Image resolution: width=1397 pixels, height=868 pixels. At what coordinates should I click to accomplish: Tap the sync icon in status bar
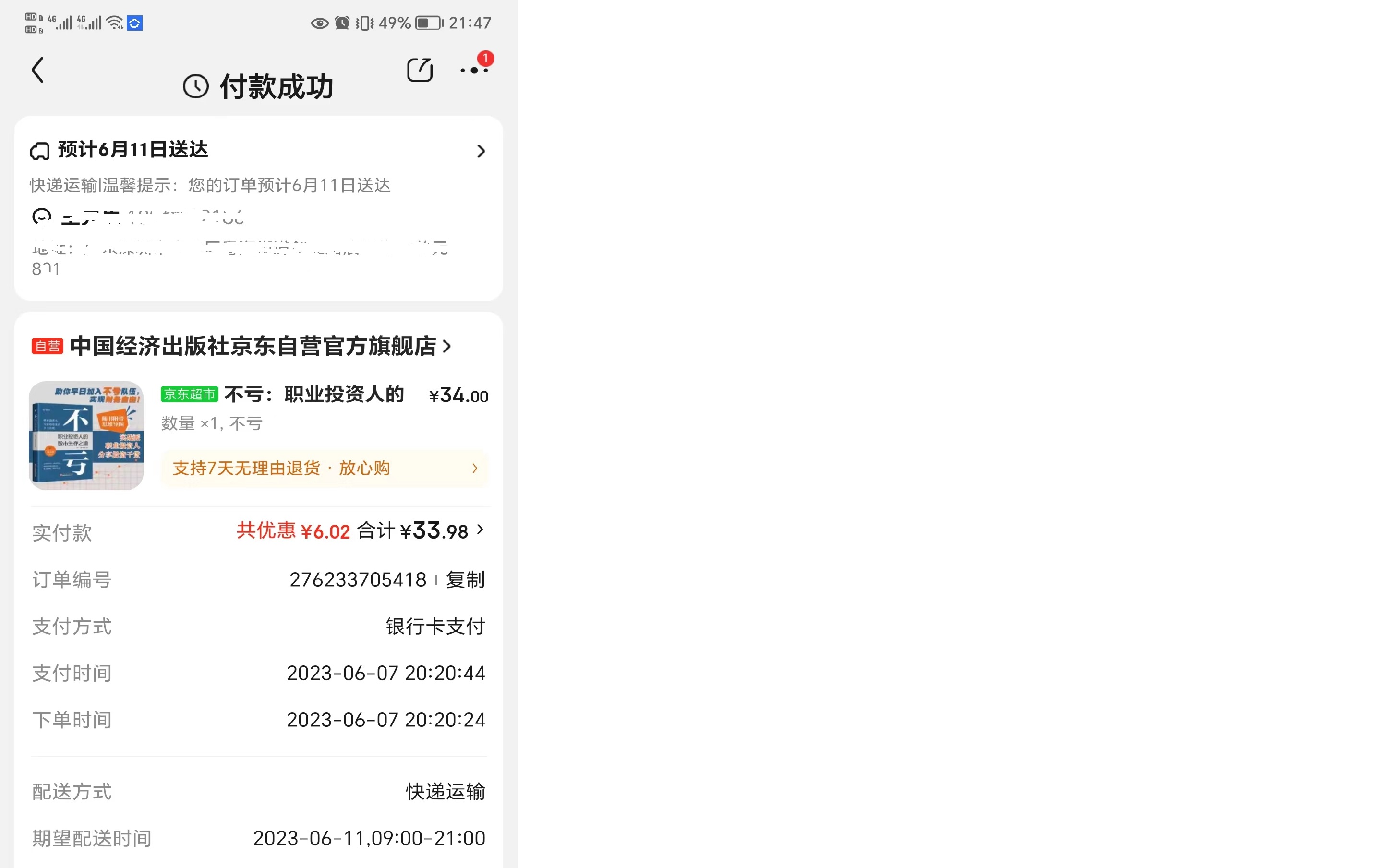(x=134, y=23)
